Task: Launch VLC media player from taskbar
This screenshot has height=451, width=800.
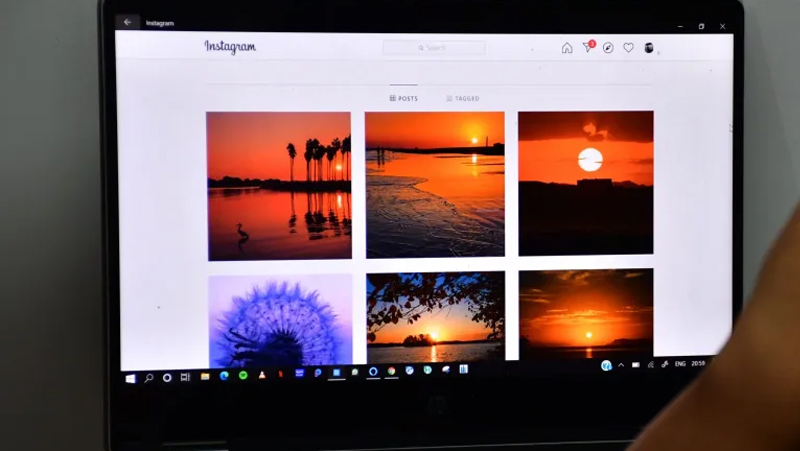Action: click(262, 375)
